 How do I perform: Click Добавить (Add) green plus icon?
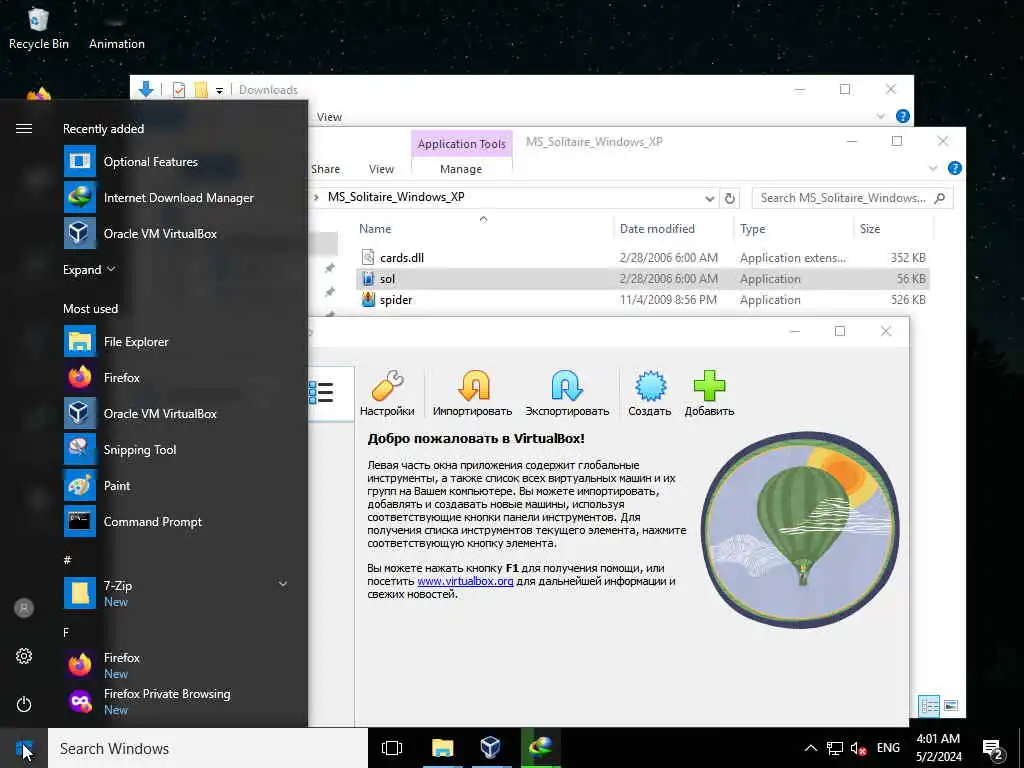[x=709, y=393]
